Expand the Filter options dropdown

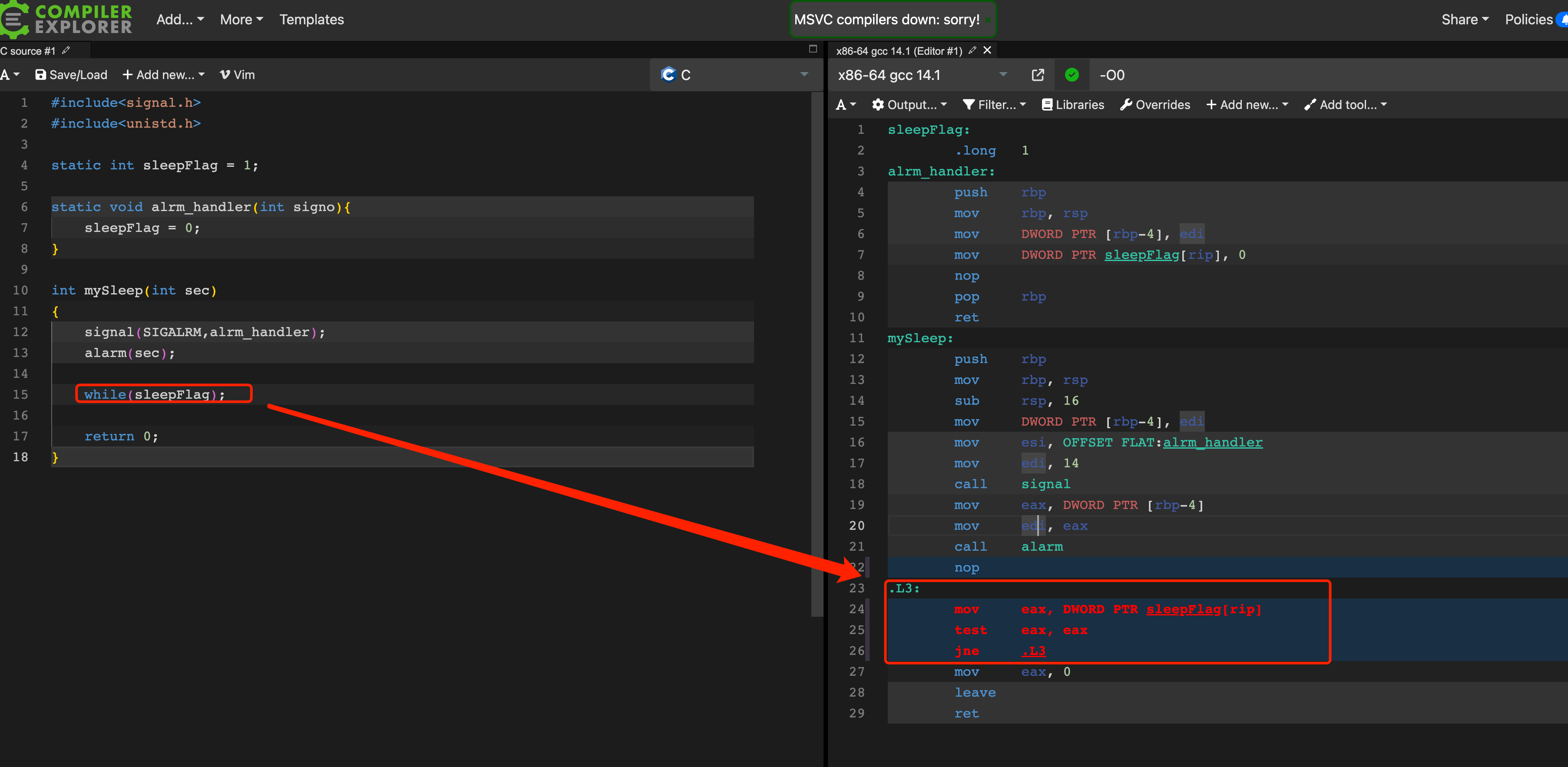(994, 105)
